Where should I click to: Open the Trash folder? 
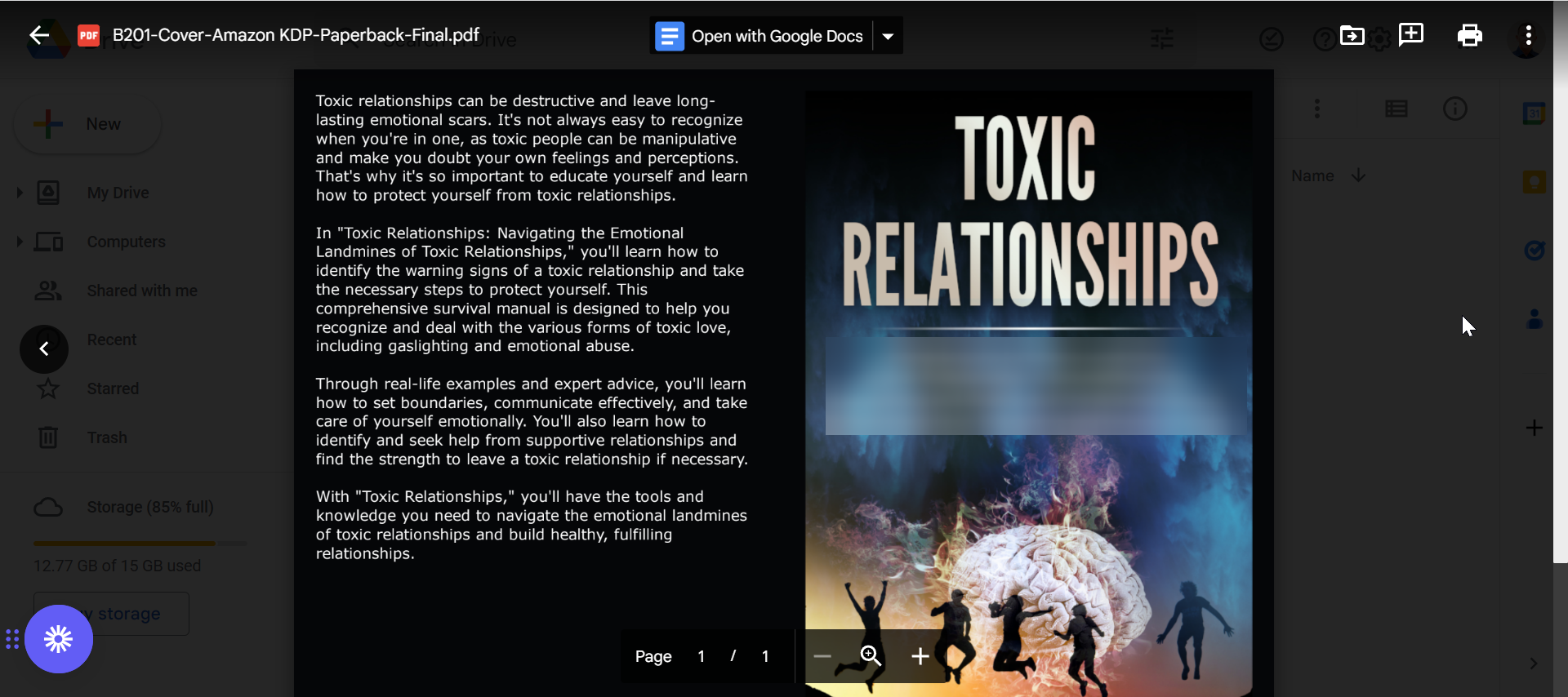(x=107, y=437)
